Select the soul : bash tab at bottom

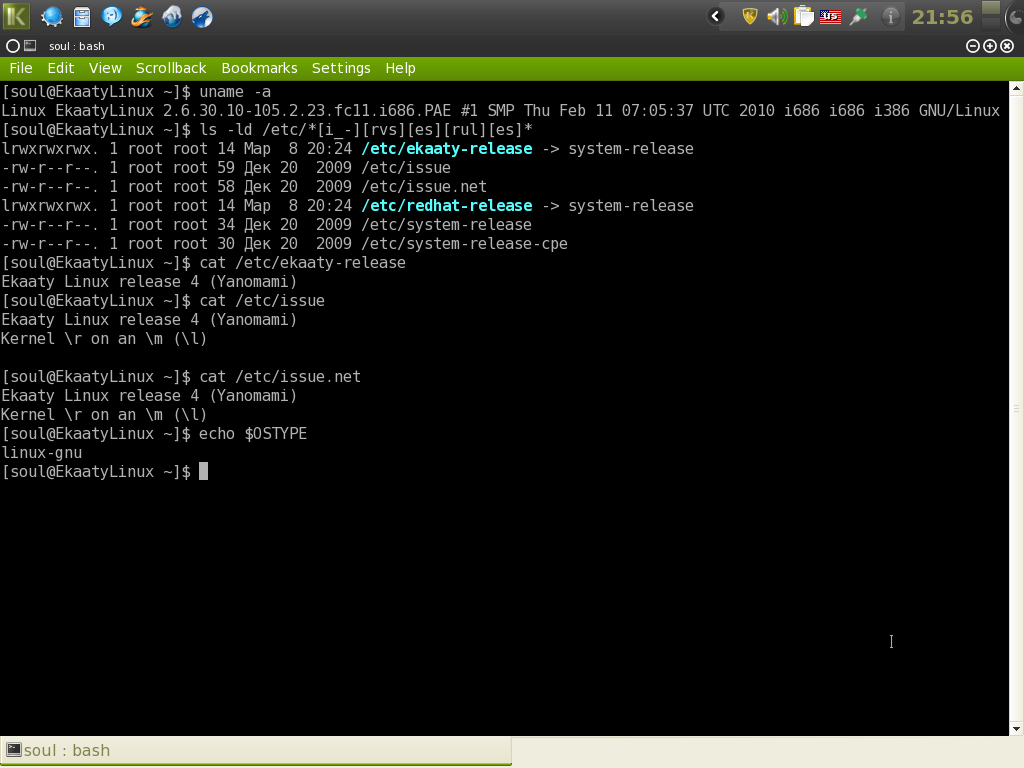point(256,750)
